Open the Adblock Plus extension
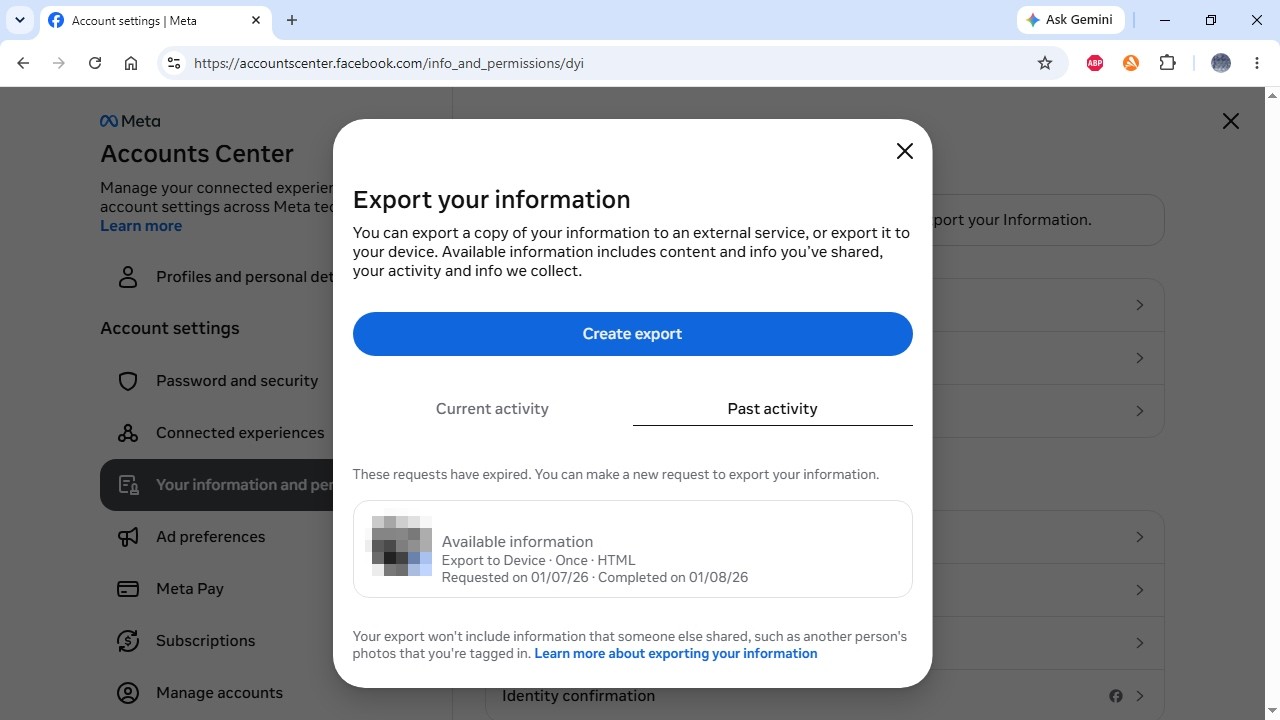Screen dimensions: 1280x720 pyautogui.click(x=1095, y=63)
